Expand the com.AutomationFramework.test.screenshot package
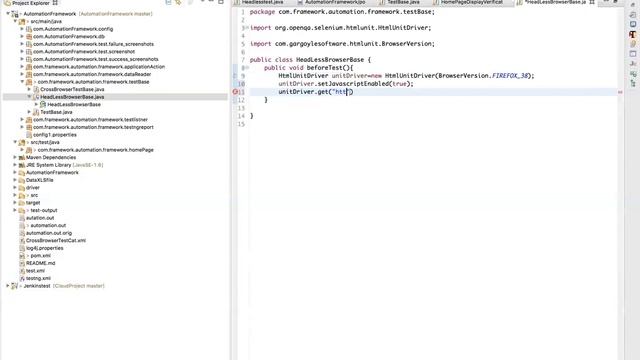 tap(22, 51)
